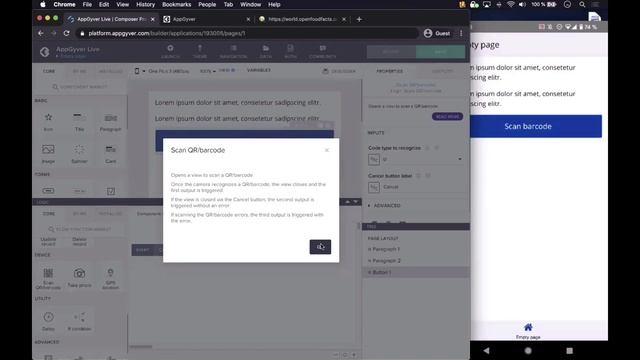Switch to Variables view
The image size is (640, 360).
click(259, 70)
